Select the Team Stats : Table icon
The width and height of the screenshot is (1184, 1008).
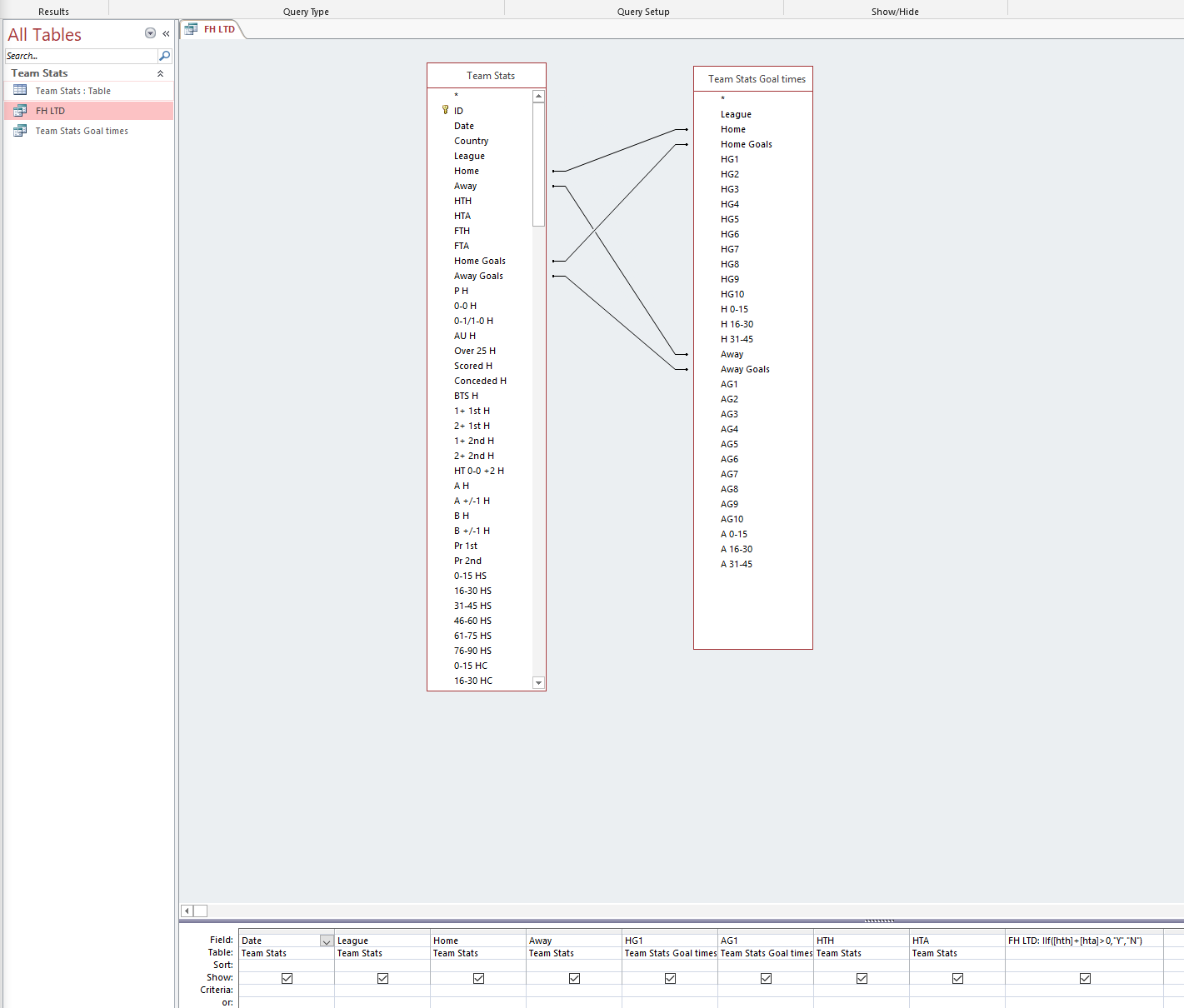(20, 90)
